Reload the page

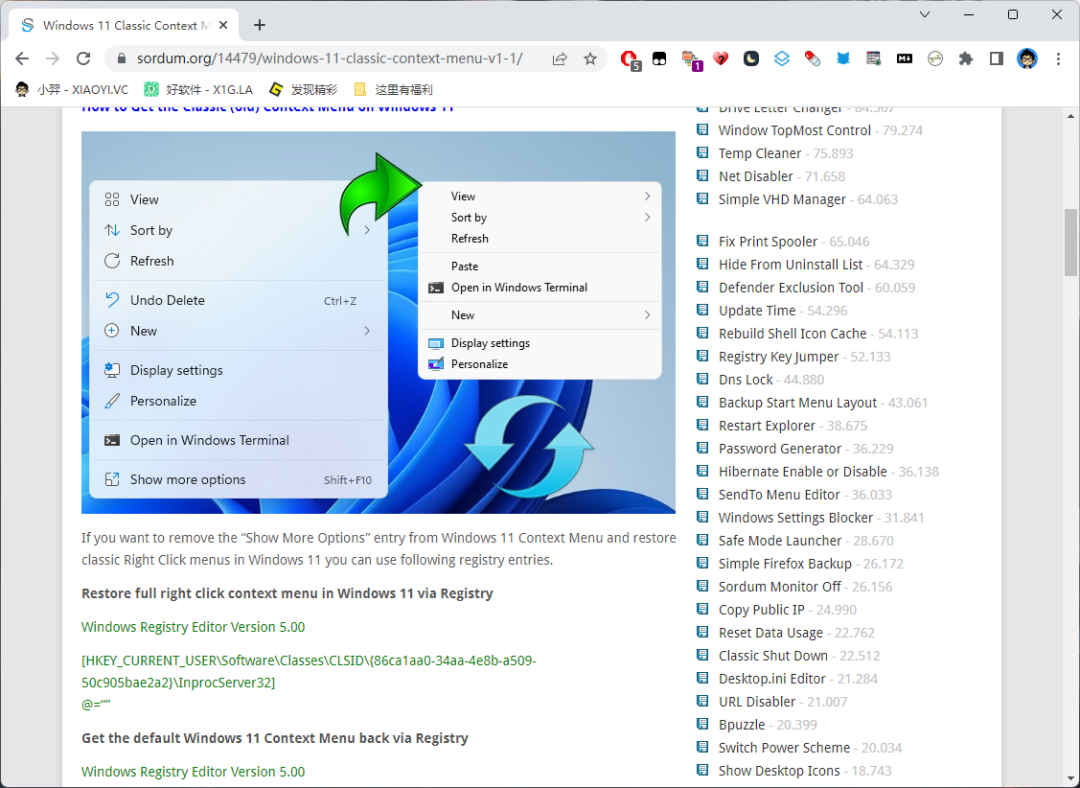(x=84, y=59)
